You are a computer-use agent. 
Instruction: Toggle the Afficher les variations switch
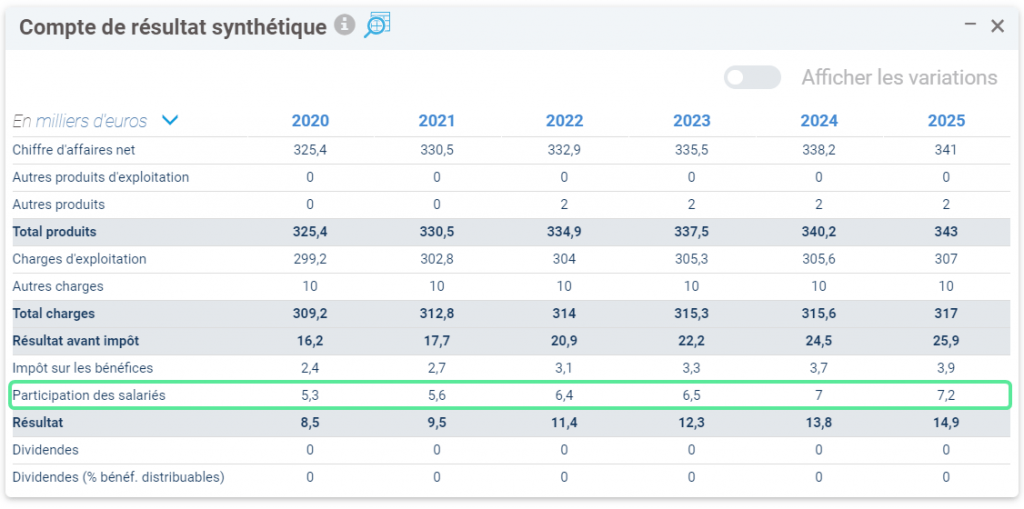[752, 78]
